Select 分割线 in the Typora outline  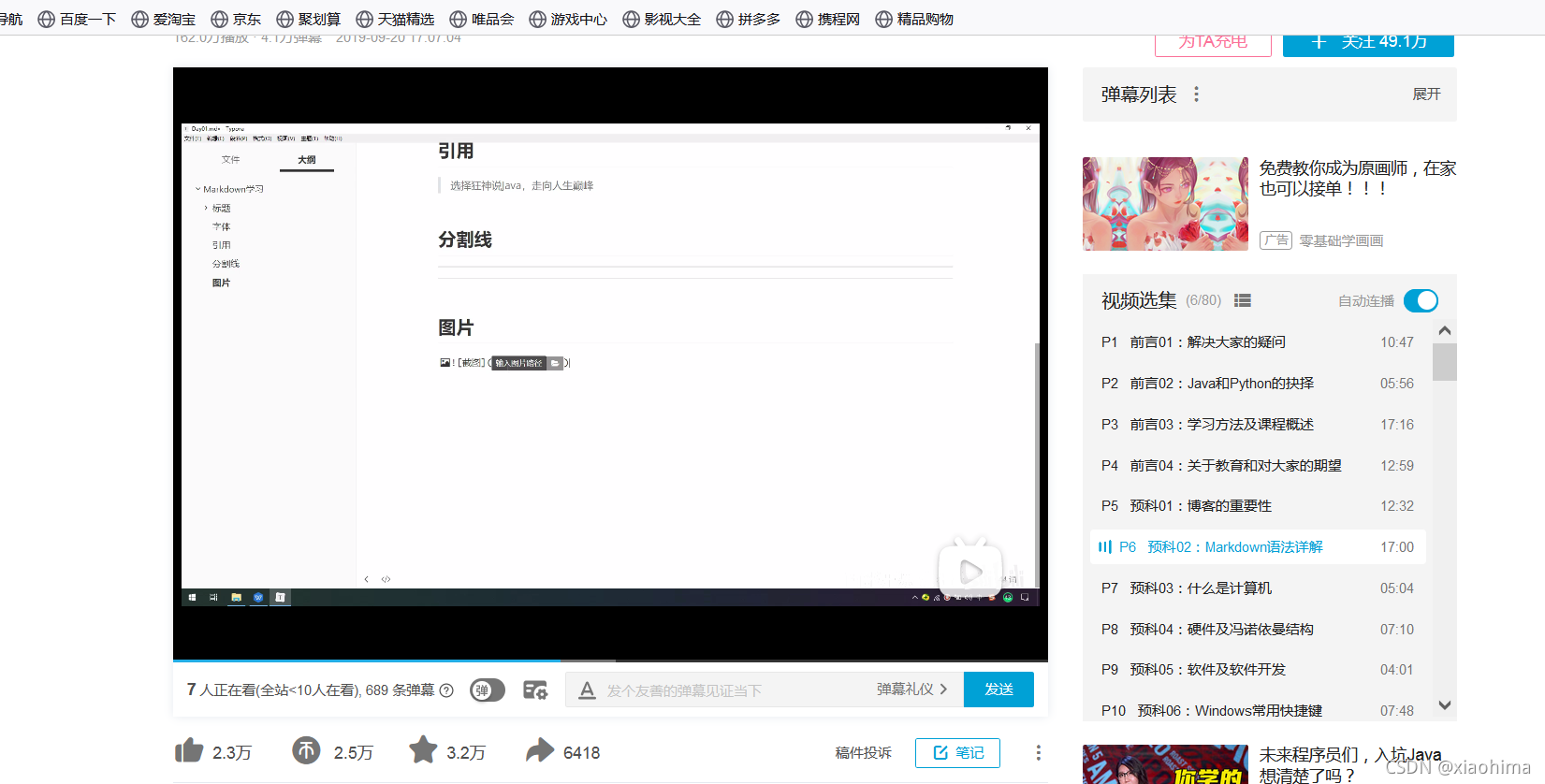coord(226,264)
